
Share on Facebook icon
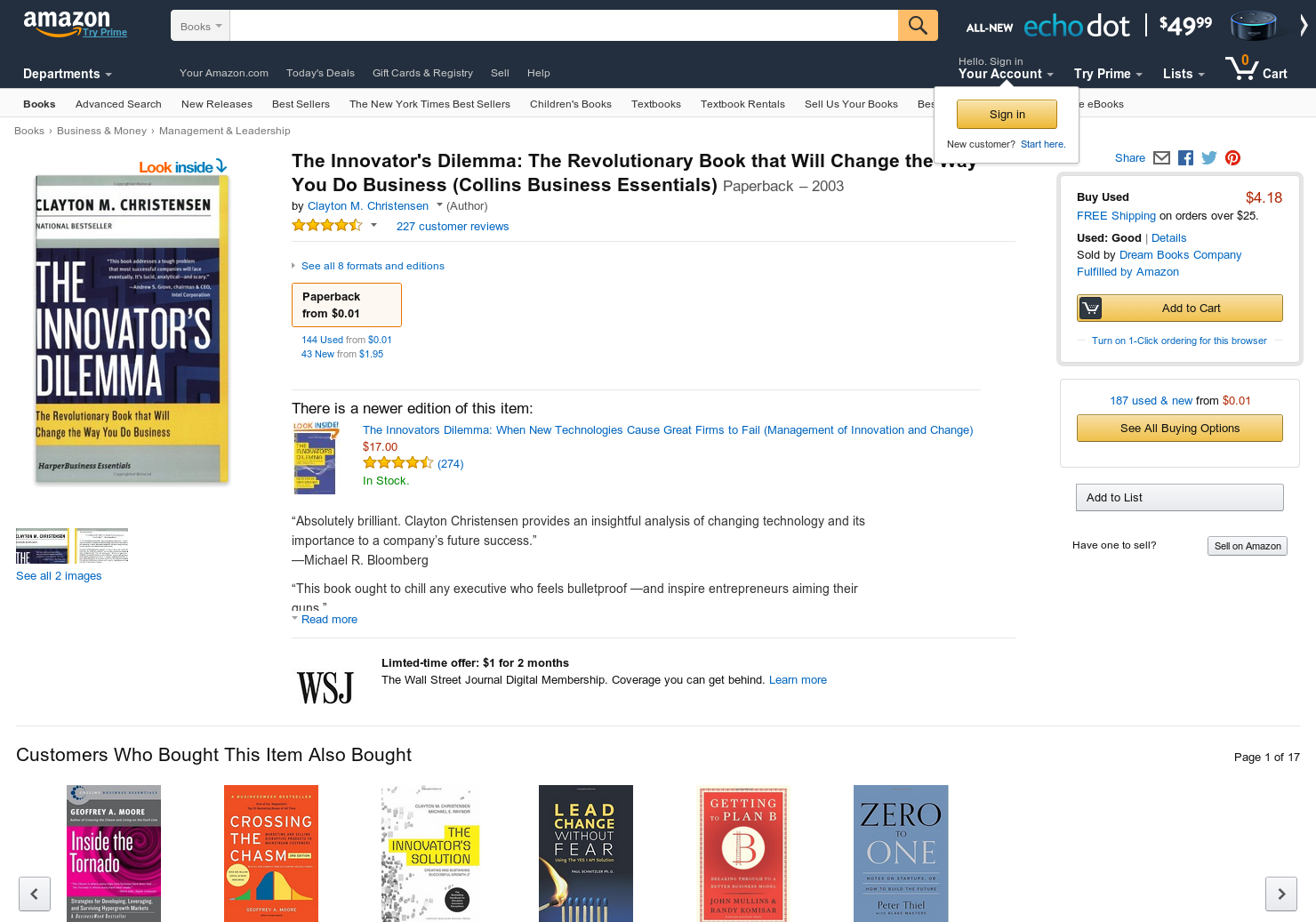click(1185, 158)
